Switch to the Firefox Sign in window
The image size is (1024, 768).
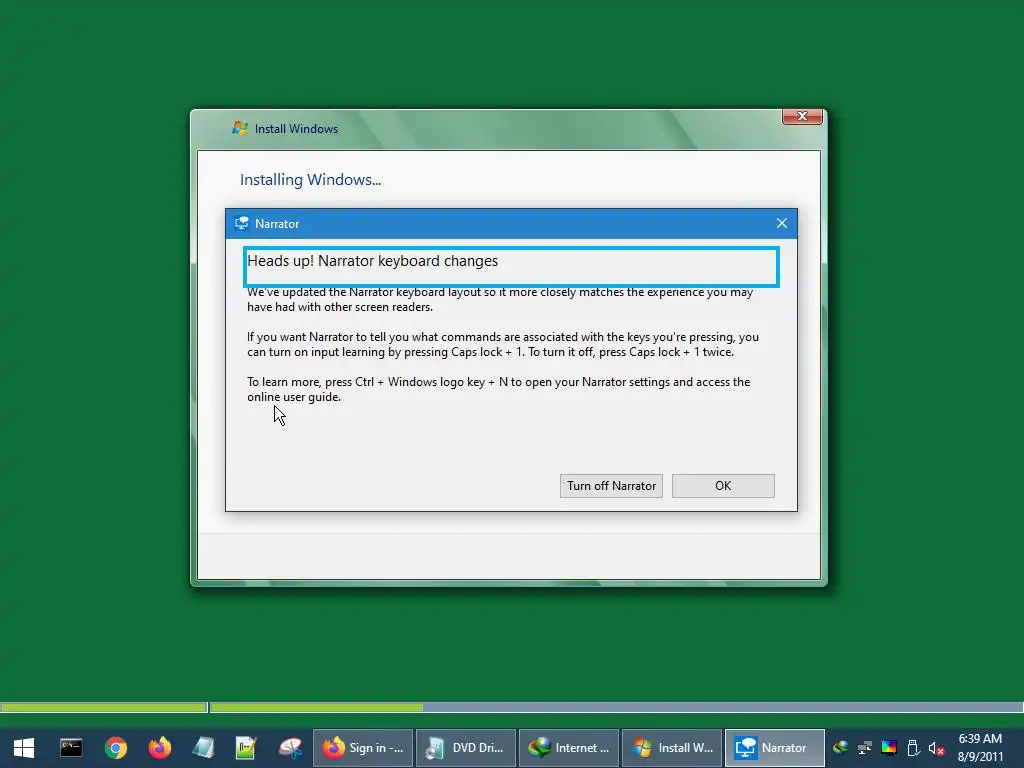coord(363,748)
